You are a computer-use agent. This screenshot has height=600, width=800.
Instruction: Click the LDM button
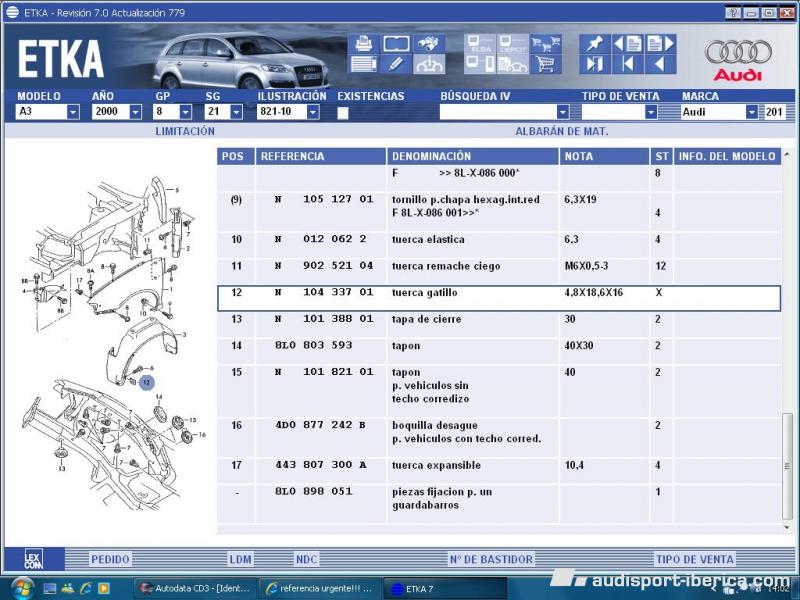click(240, 559)
